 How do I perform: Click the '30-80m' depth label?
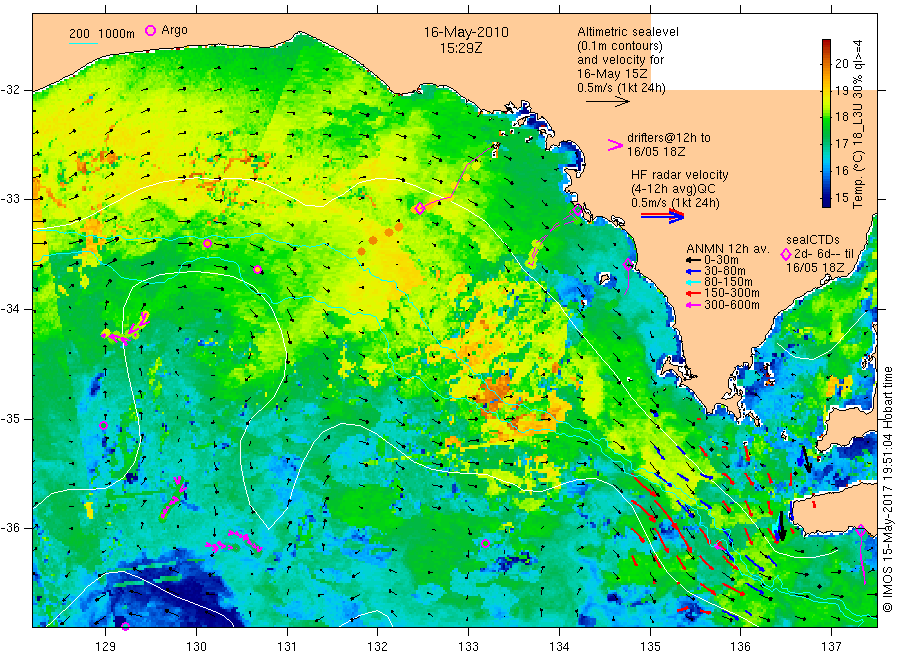[x=725, y=271]
